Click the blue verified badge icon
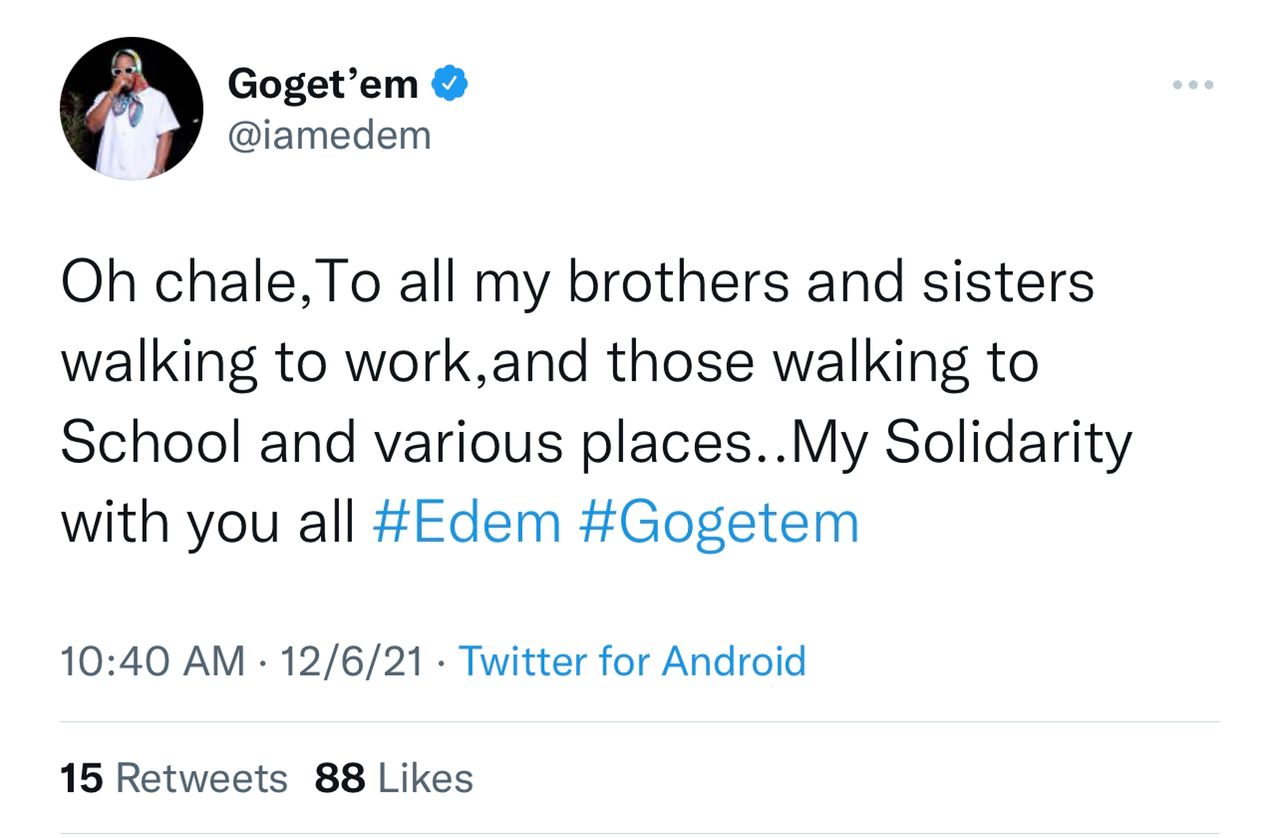 tap(450, 84)
